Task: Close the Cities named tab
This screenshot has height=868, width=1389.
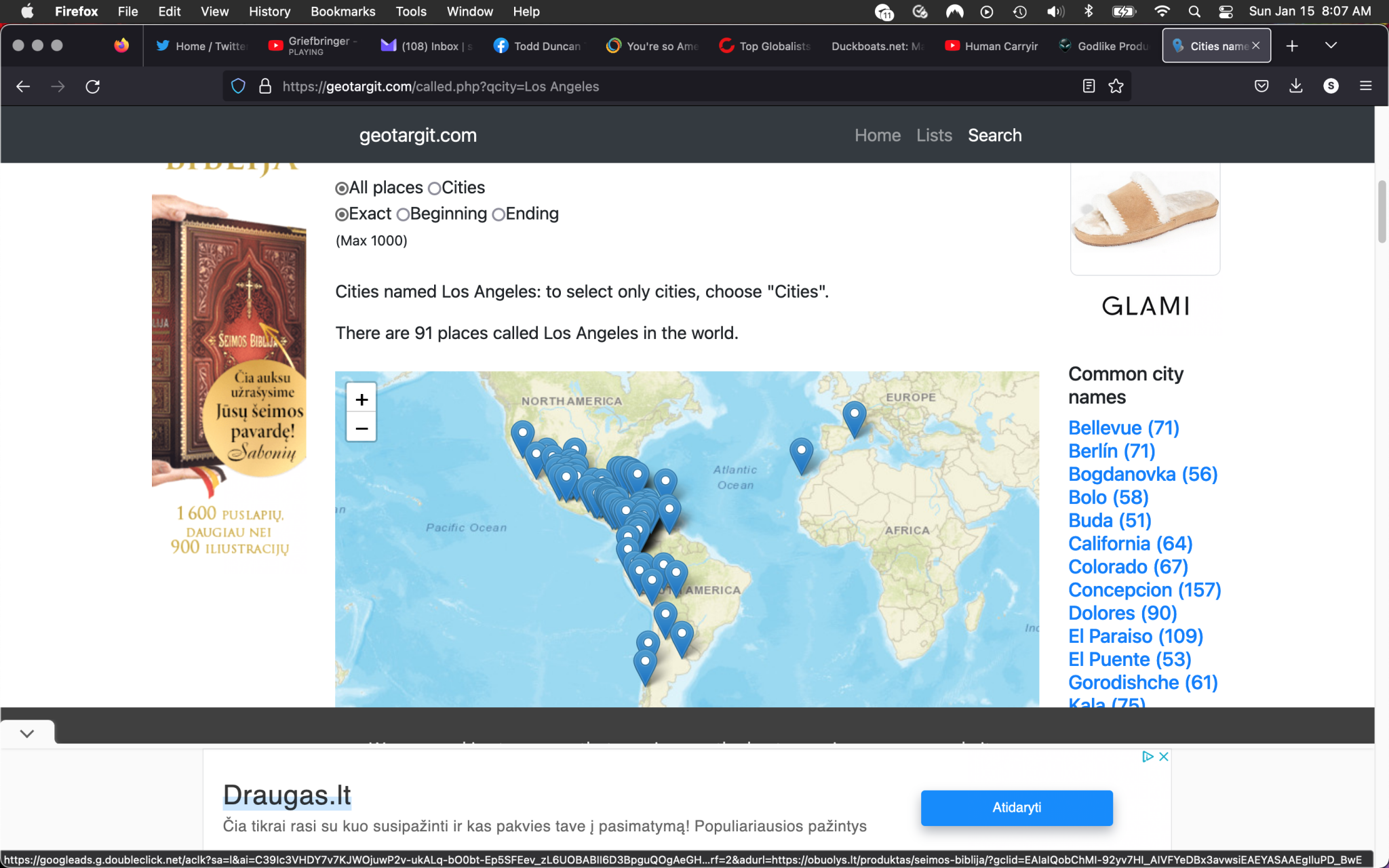Action: (1256, 45)
